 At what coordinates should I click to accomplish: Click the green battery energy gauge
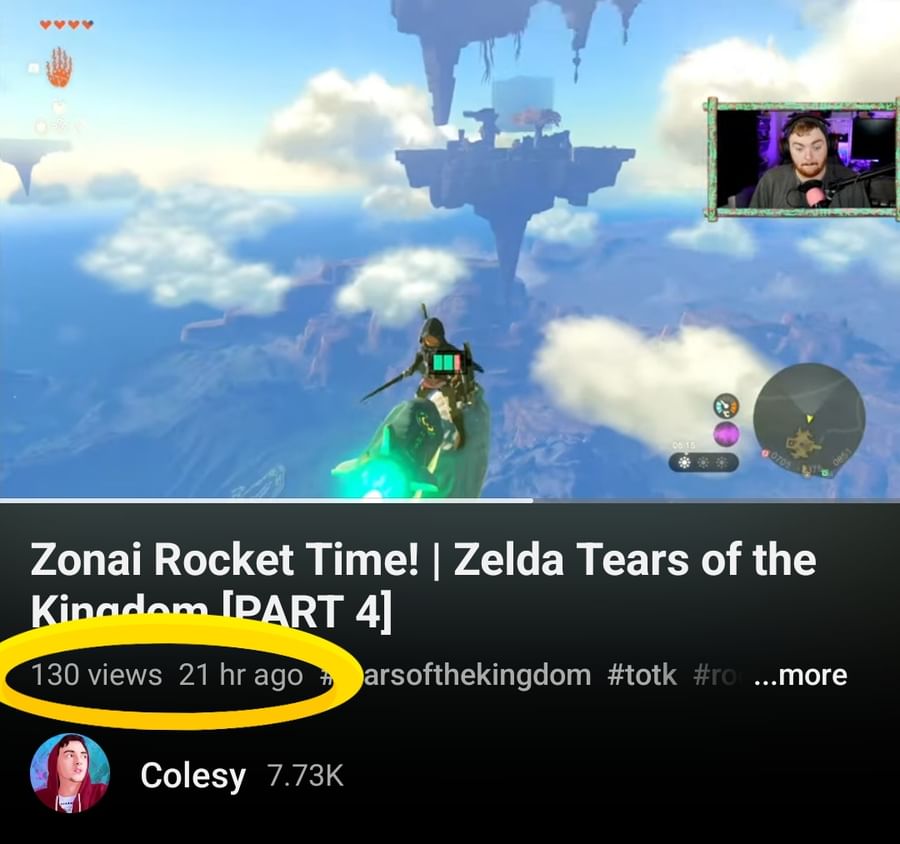[x=446, y=362]
